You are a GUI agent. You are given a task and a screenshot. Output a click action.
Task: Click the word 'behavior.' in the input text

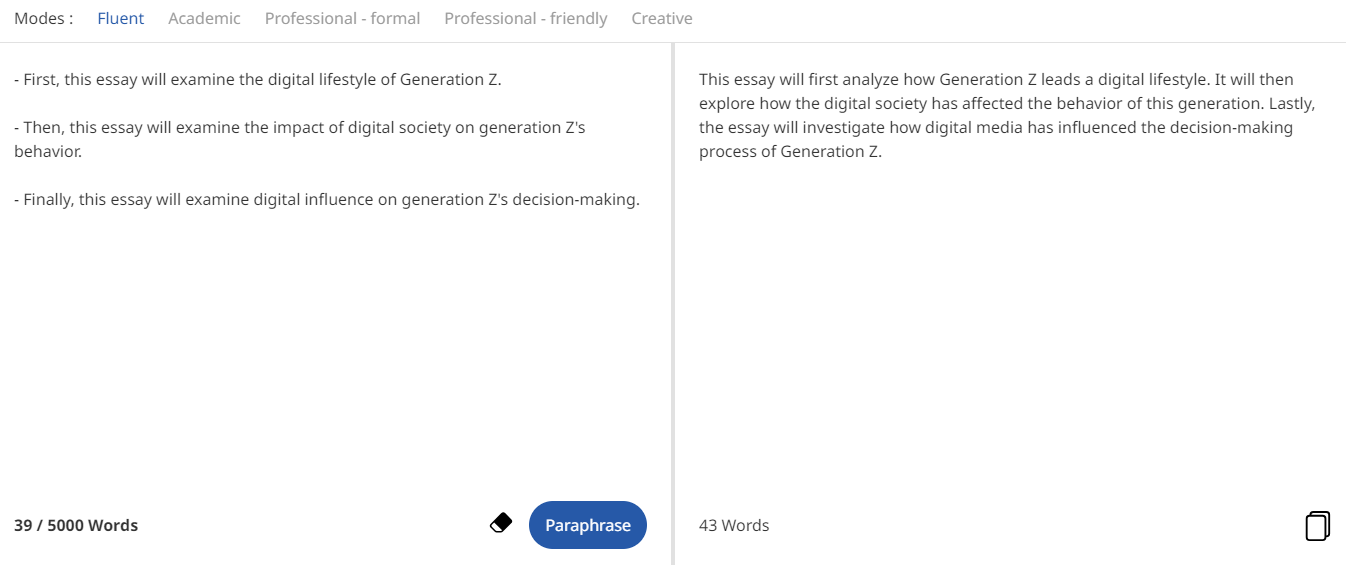coord(48,152)
